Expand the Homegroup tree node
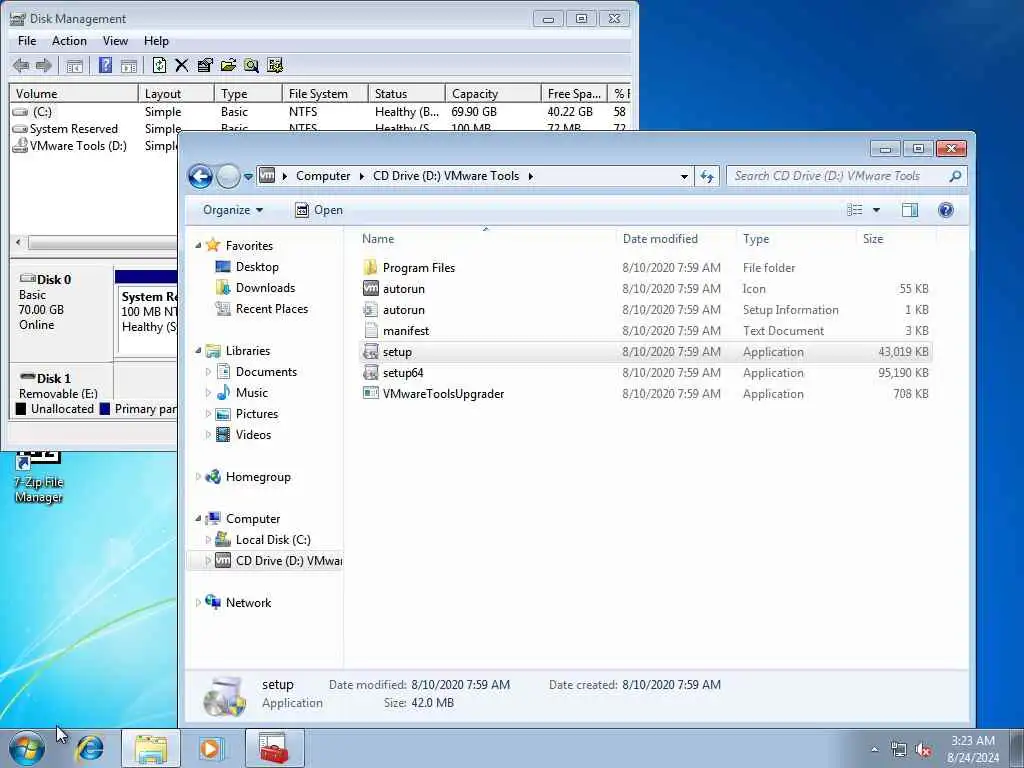 [x=199, y=477]
